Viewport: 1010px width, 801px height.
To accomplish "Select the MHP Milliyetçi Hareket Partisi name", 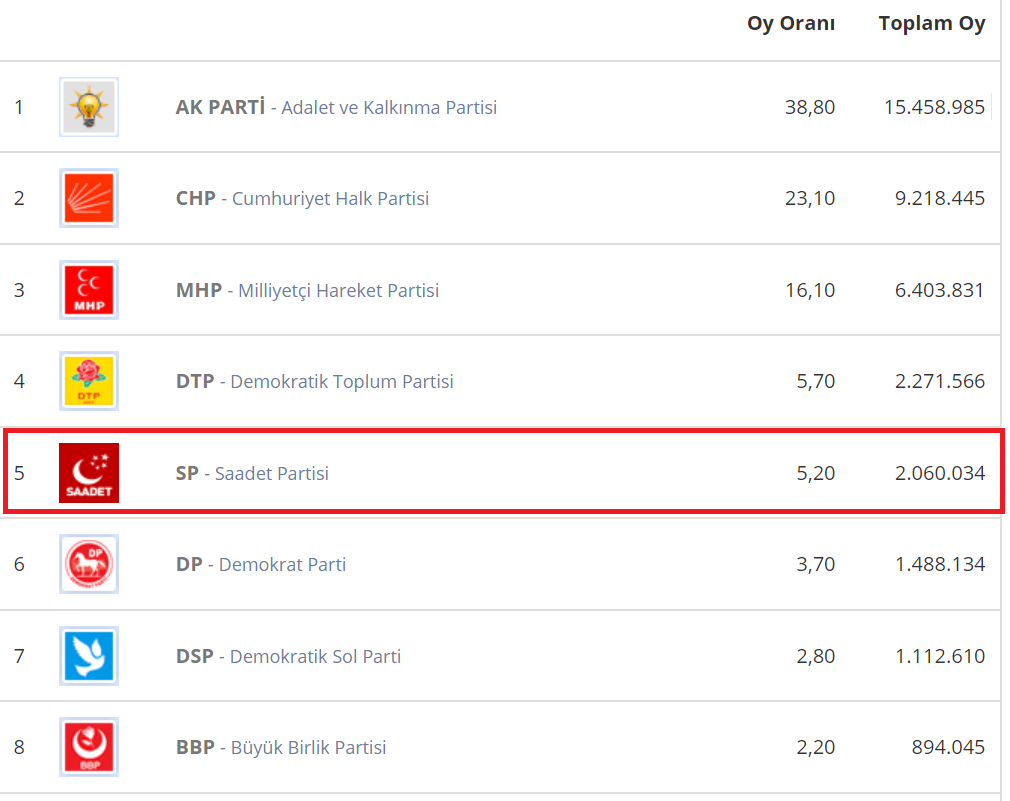I will click(x=307, y=290).
